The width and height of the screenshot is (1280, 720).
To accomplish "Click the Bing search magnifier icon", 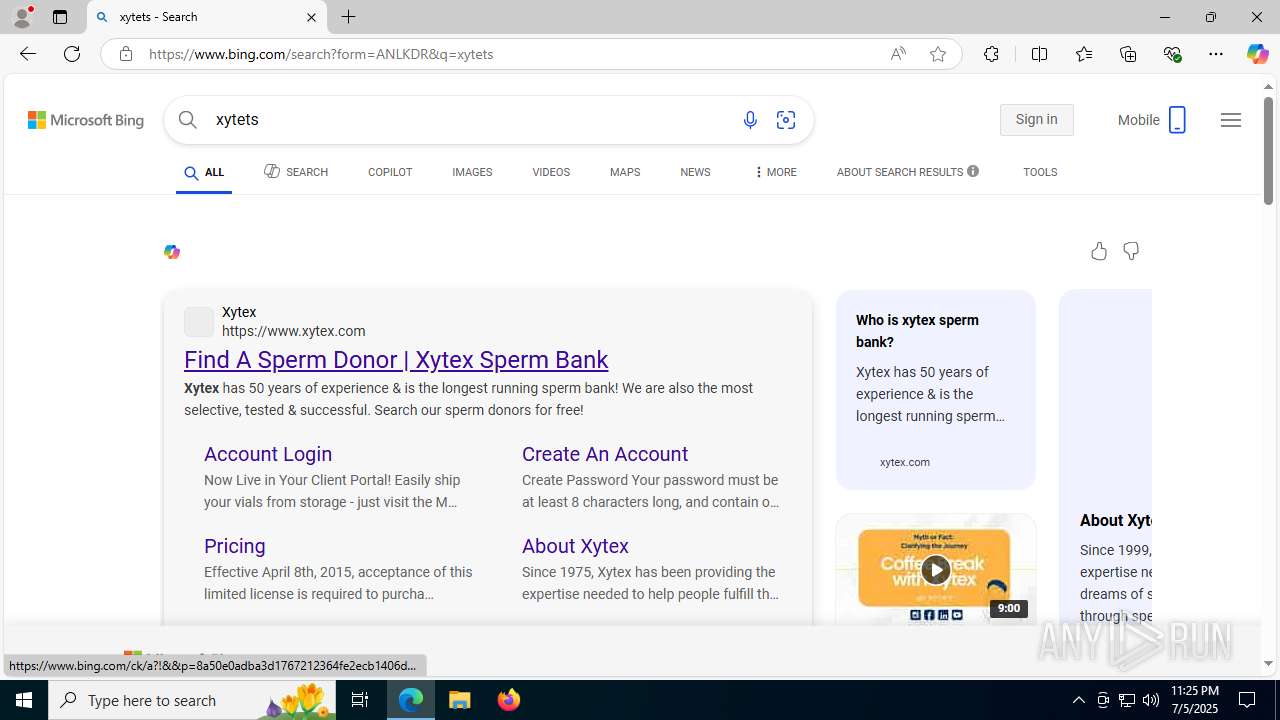I will (x=187, y=120).
